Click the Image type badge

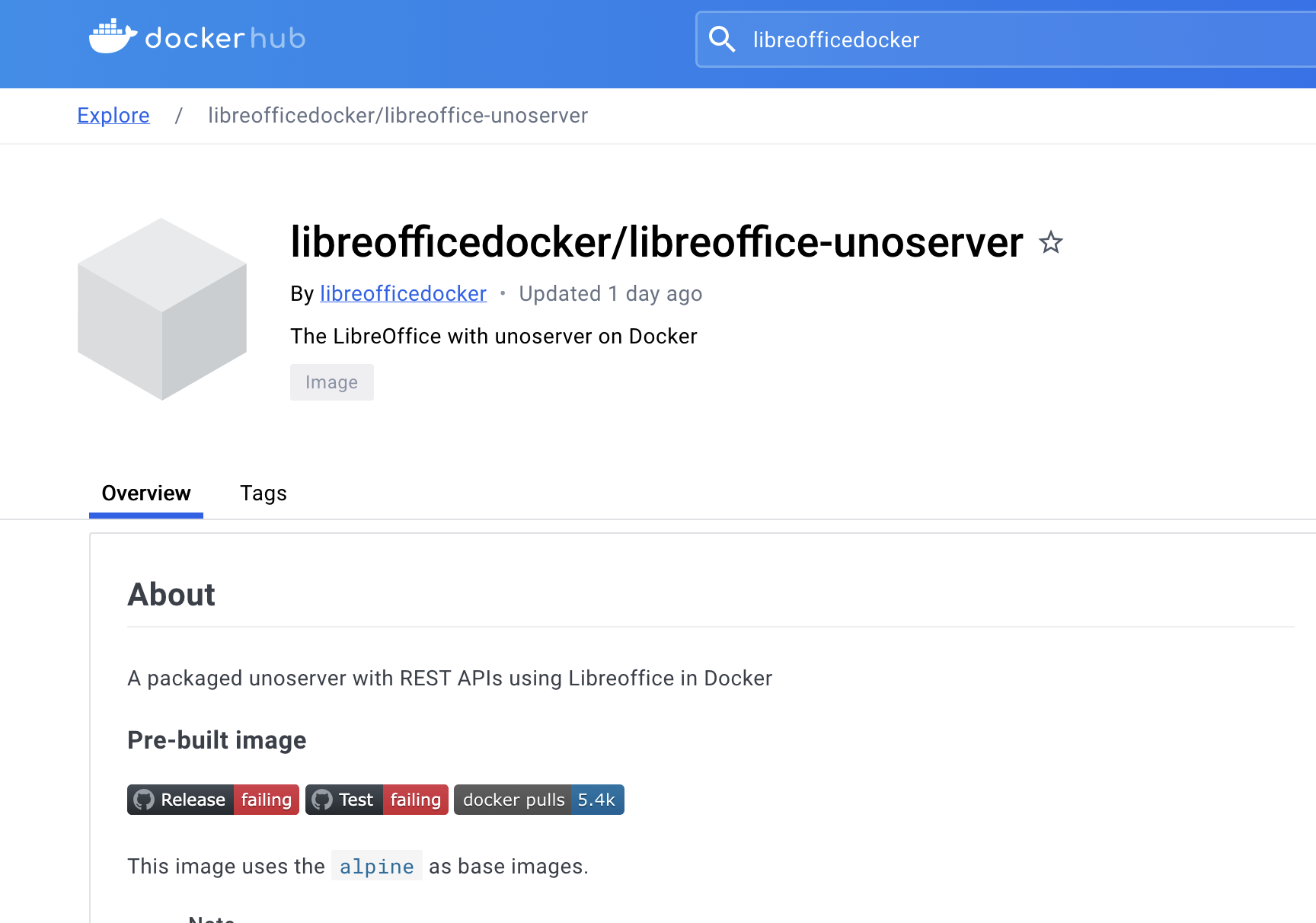click(332, 382)
